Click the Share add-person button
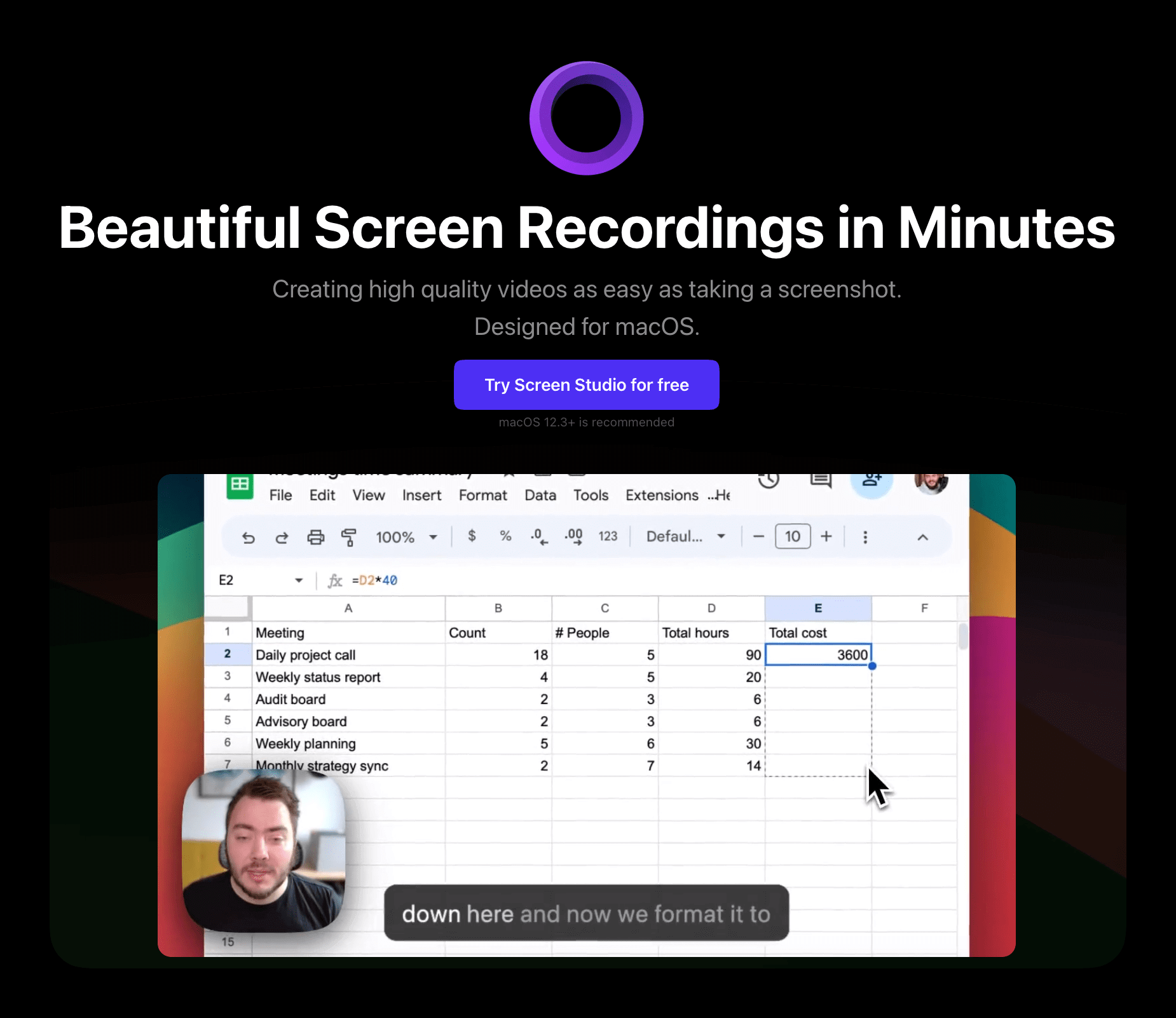This screenshot has height=1018, width=1176. (x=872, y=484)
